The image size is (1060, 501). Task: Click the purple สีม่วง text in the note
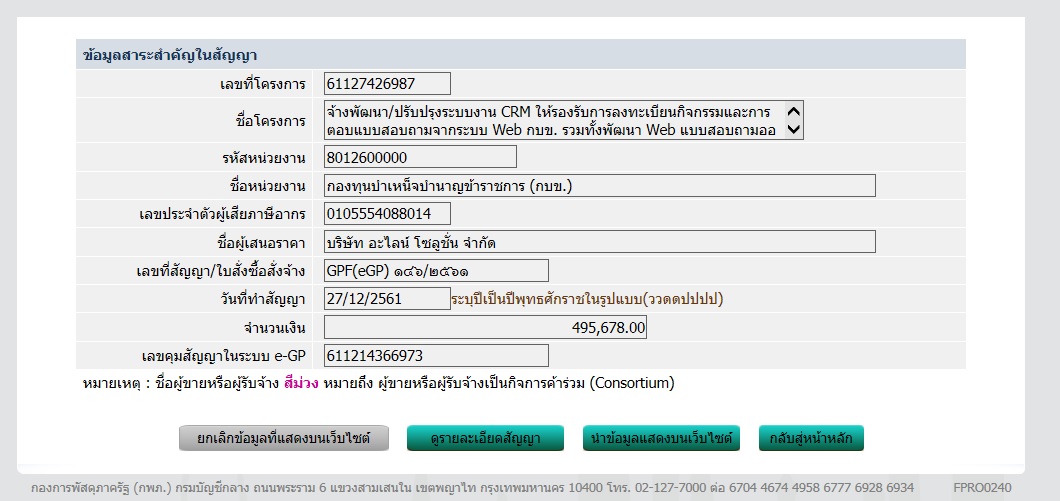click(301, 383)
